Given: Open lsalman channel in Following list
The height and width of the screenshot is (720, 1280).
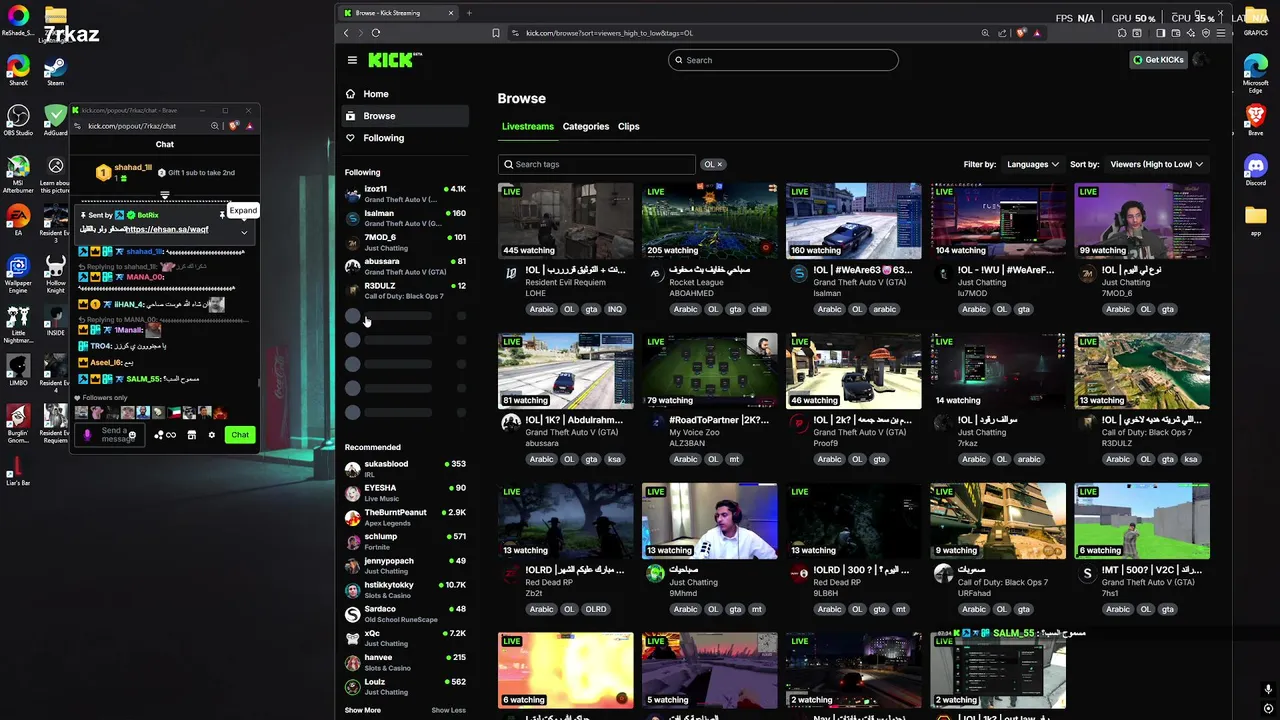Looking at the screenshot, I should pos(405,218).
